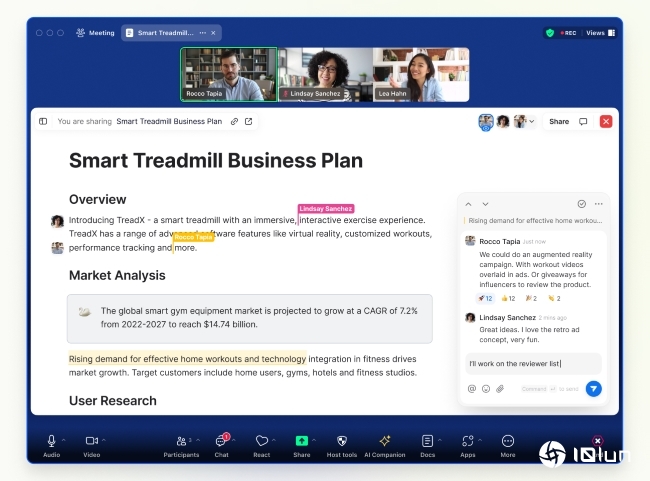Open the Views layout menu

(x=600, y=33)
